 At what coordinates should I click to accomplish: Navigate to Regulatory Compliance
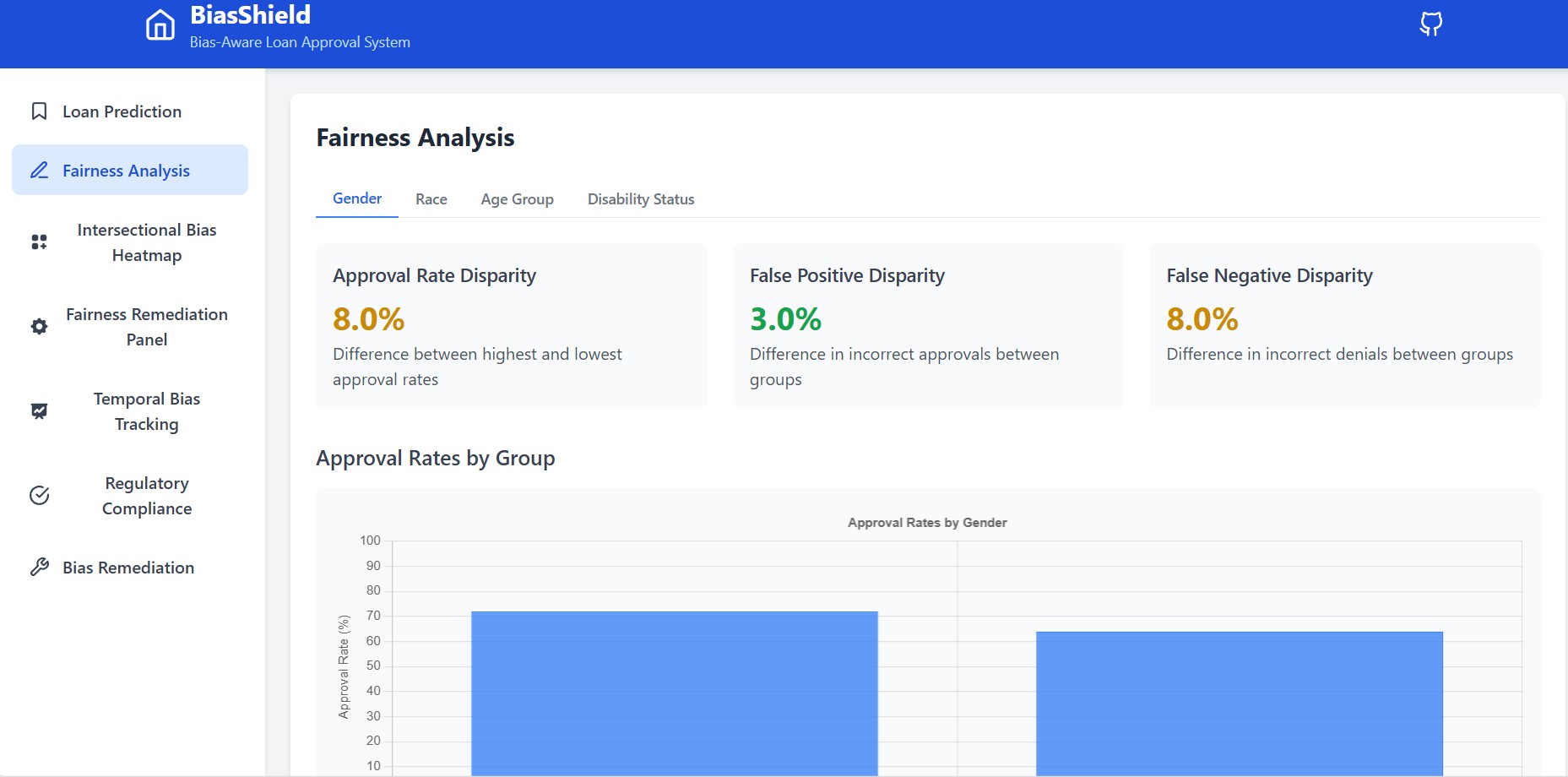coord(130,496)
